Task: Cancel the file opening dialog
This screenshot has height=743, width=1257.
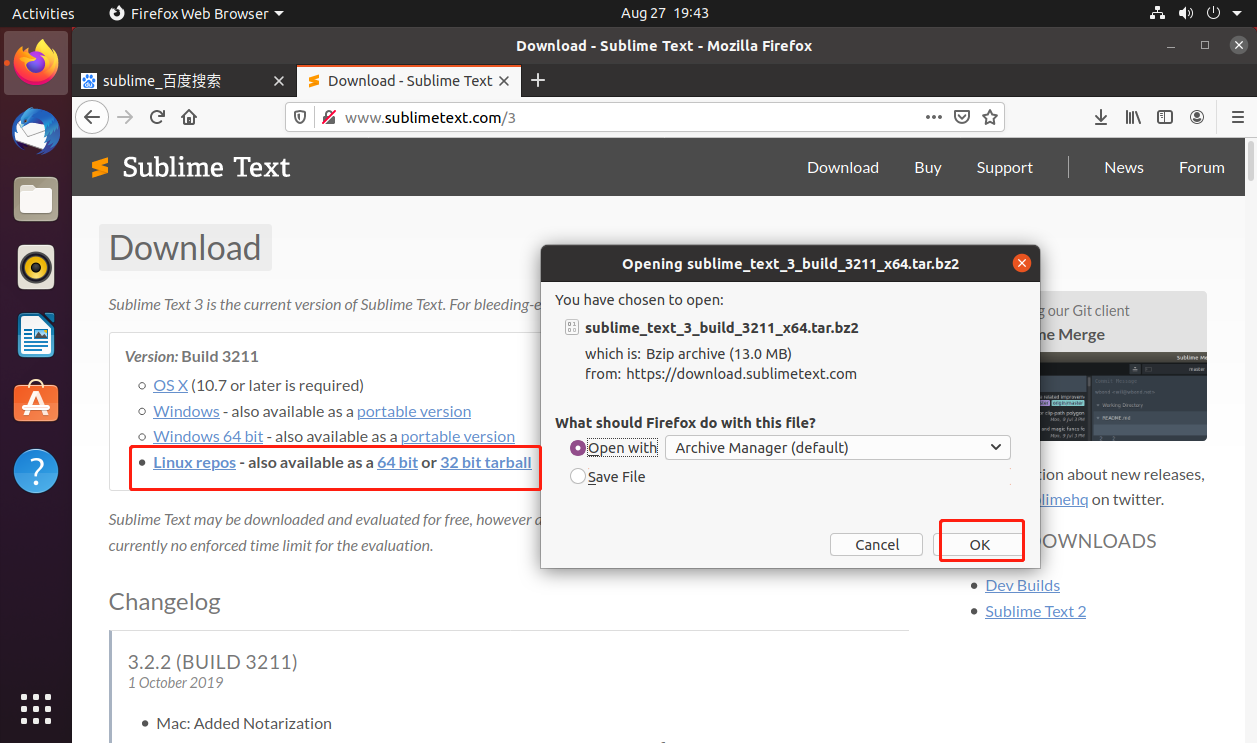Action: tap(877, 544)
